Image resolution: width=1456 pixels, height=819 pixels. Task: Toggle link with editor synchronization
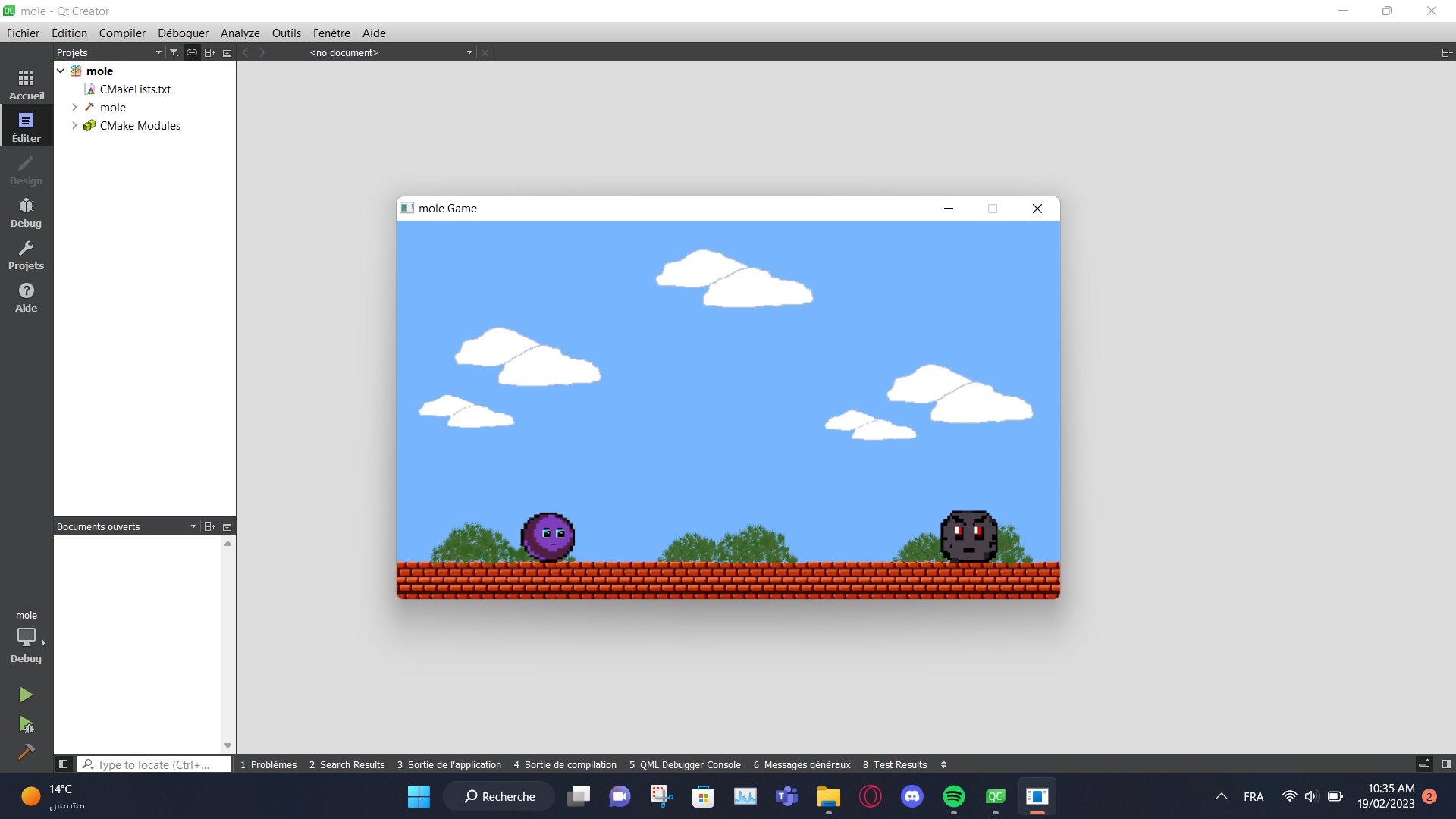coord(192,52)
